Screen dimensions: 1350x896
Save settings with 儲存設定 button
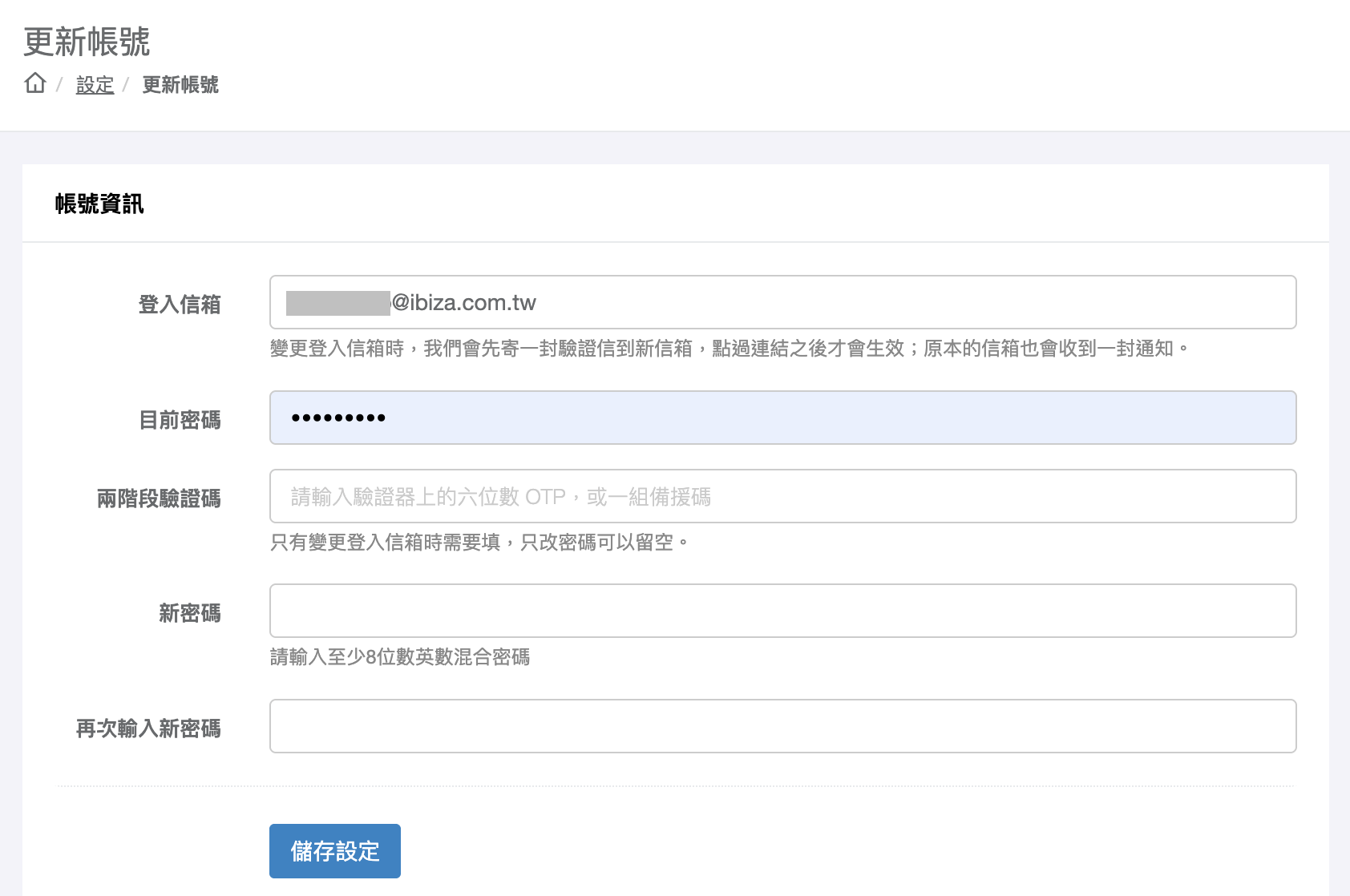[335, 851]
